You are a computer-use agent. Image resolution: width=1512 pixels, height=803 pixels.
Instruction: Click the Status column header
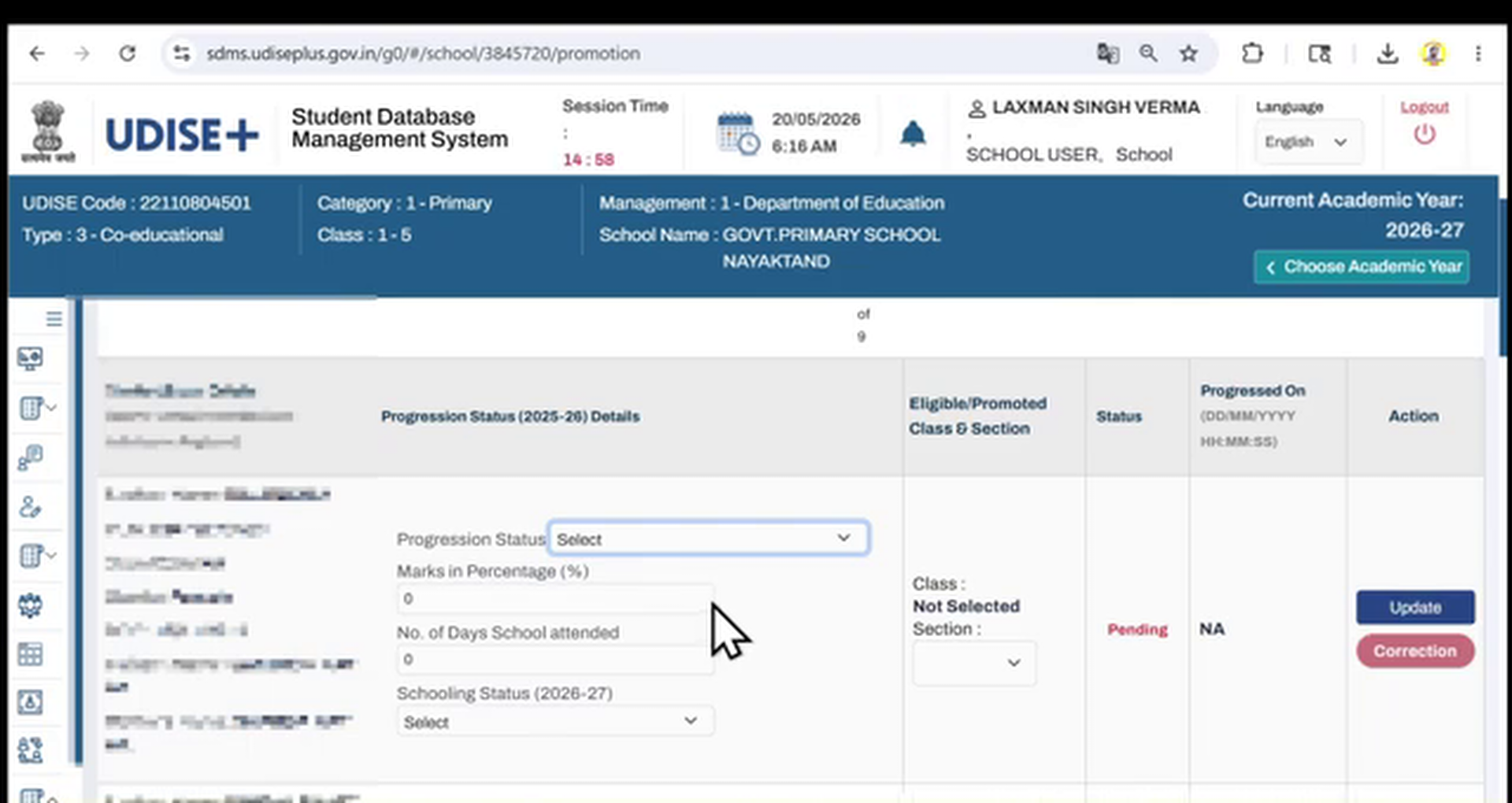coord(1119,416)
